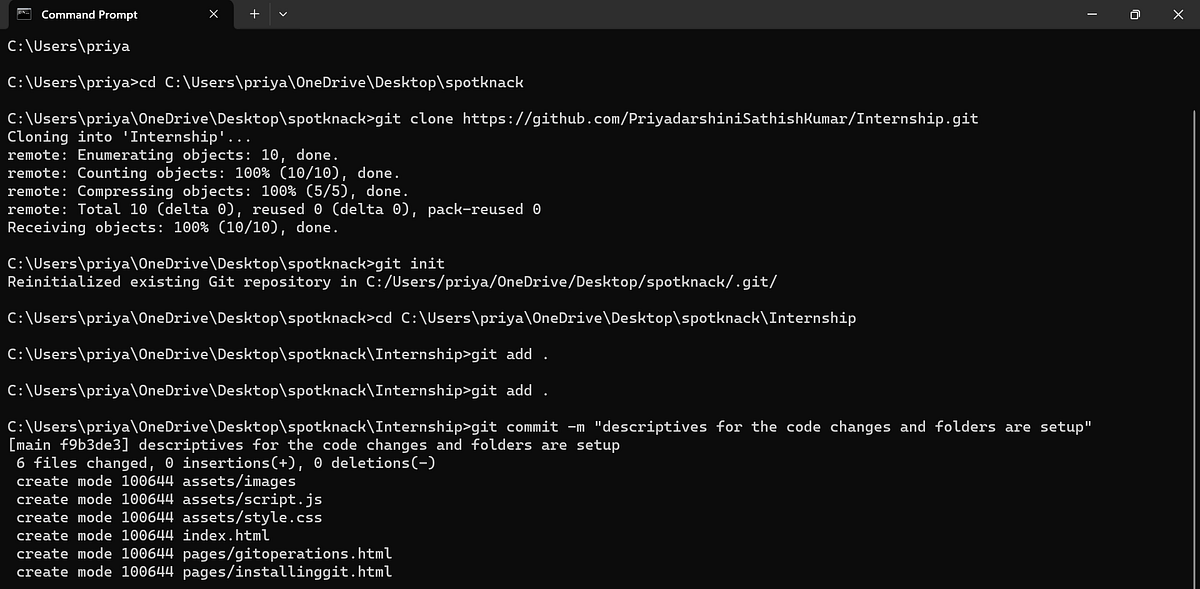Close the Command Prompt tab
The image size is (1200, 589).
(x=213, y=14)
